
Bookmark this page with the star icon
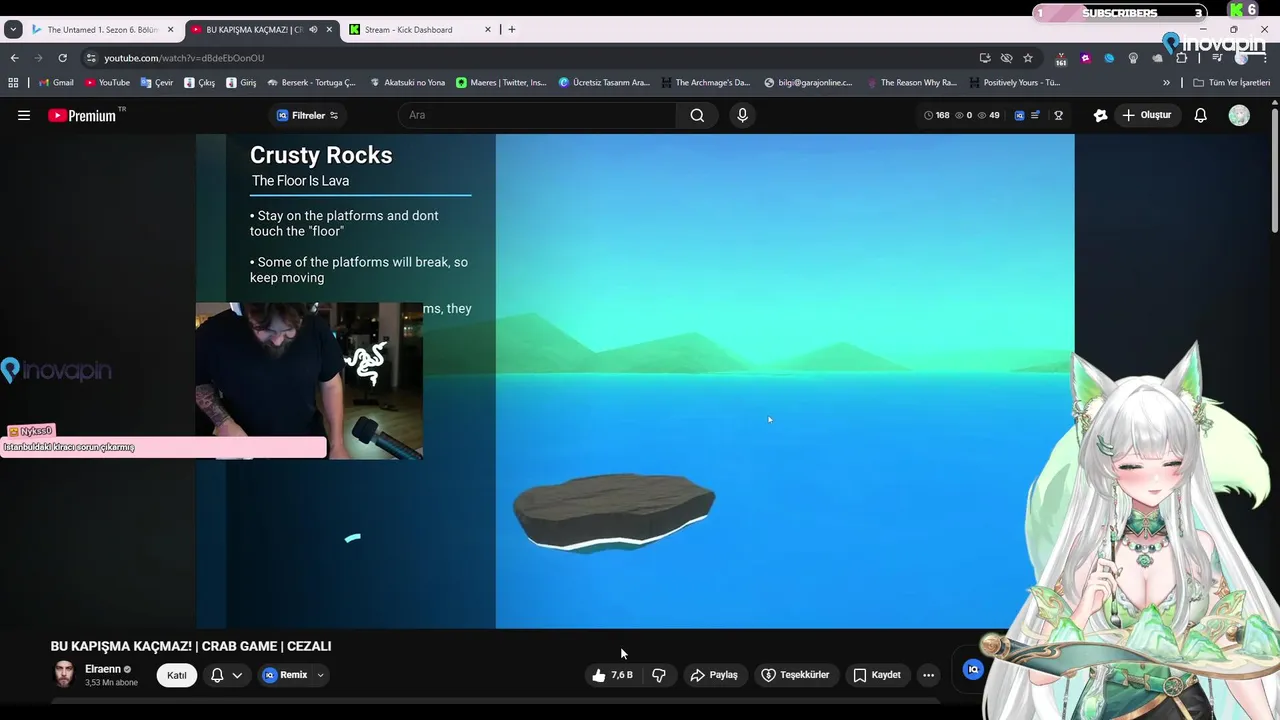[1027, 58]
